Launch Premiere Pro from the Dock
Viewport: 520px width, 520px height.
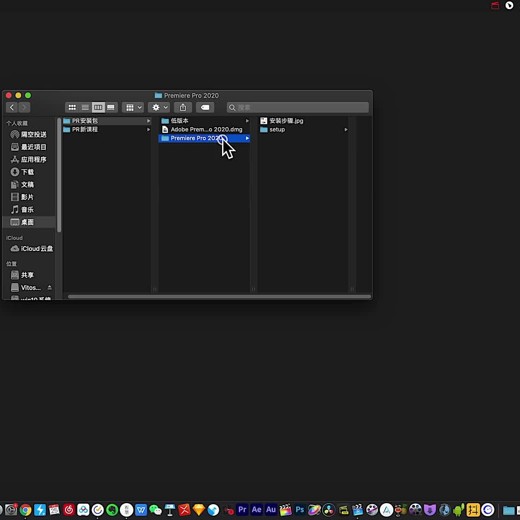pos(242,510)
